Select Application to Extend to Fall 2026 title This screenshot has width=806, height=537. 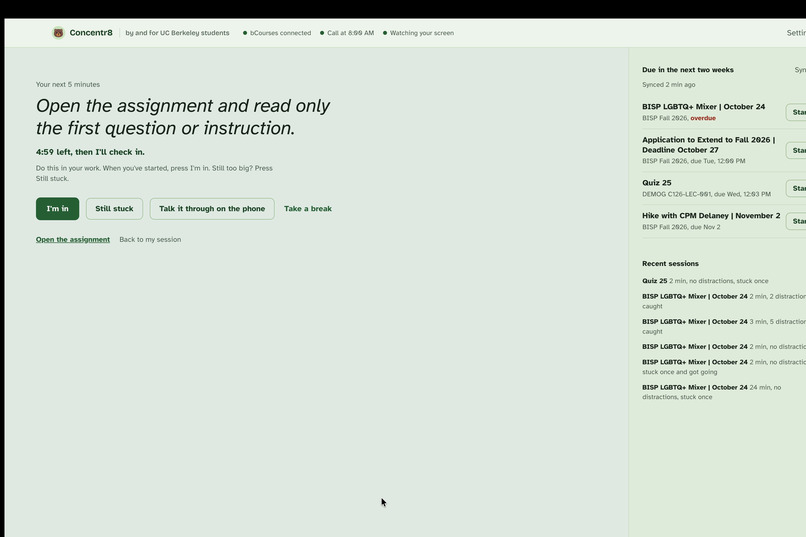708,145
